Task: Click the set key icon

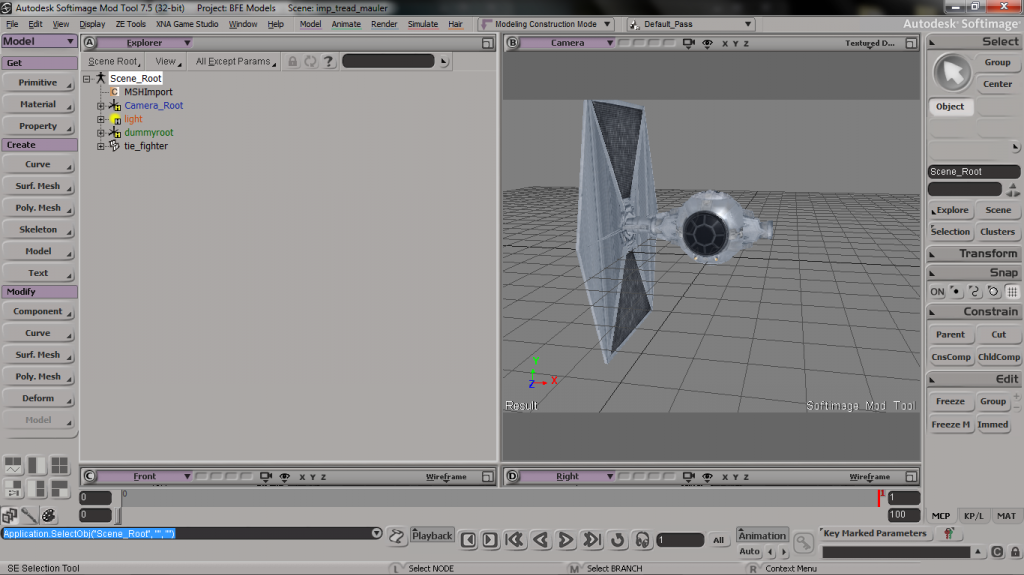Action: click(803, 542)
